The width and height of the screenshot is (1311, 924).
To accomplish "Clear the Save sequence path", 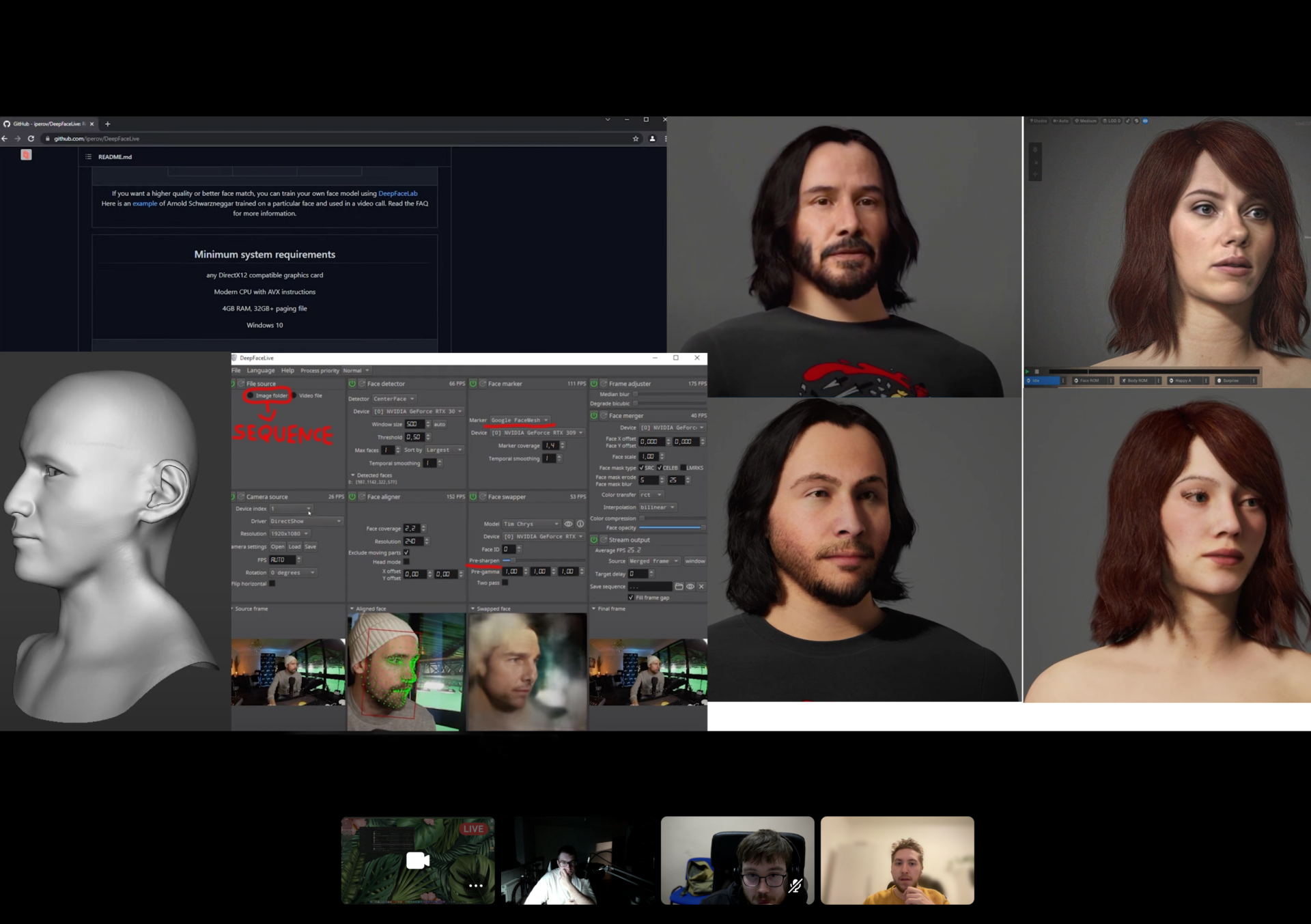I will coord(701,587).
